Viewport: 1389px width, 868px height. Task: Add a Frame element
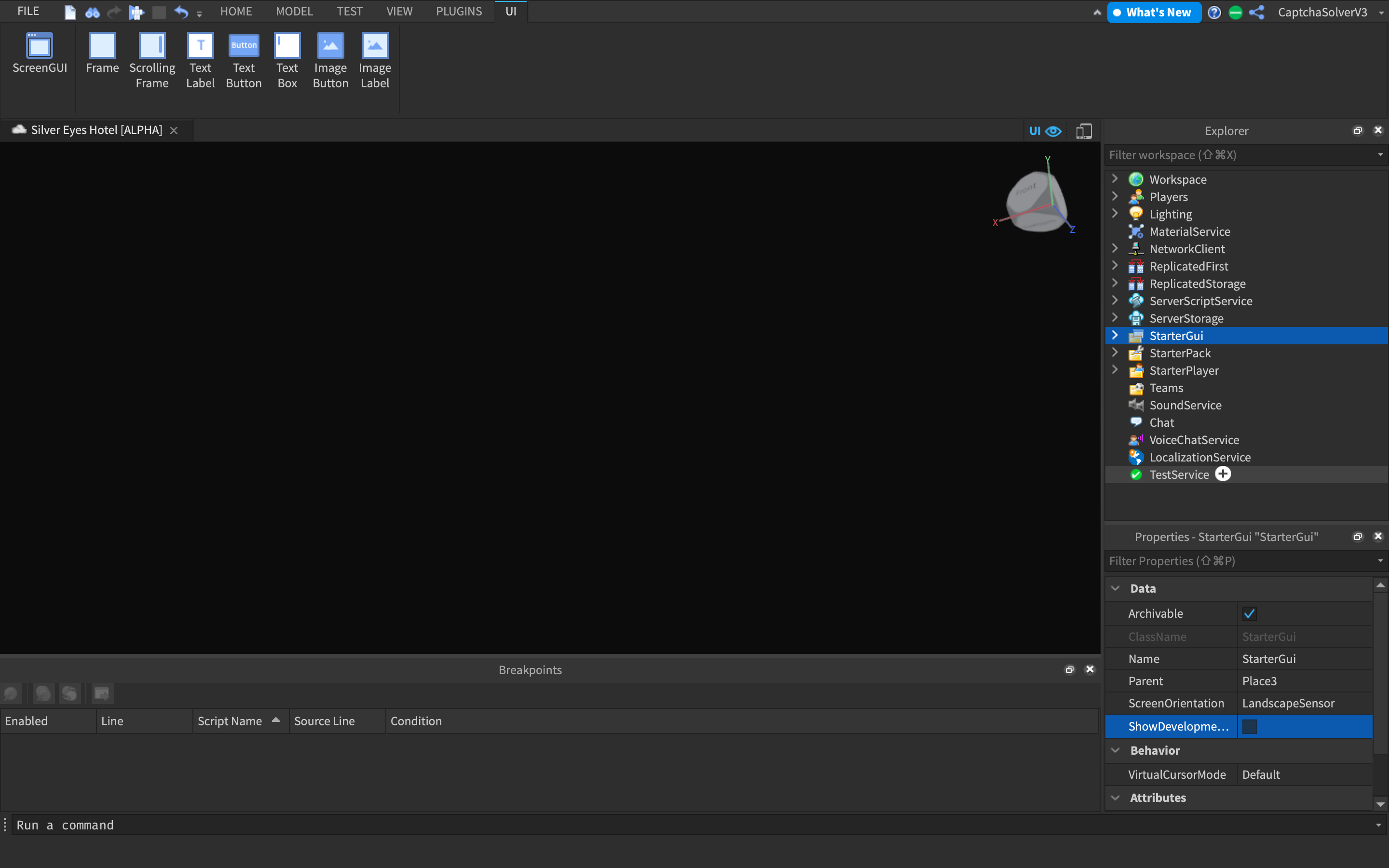pos(102,53)
